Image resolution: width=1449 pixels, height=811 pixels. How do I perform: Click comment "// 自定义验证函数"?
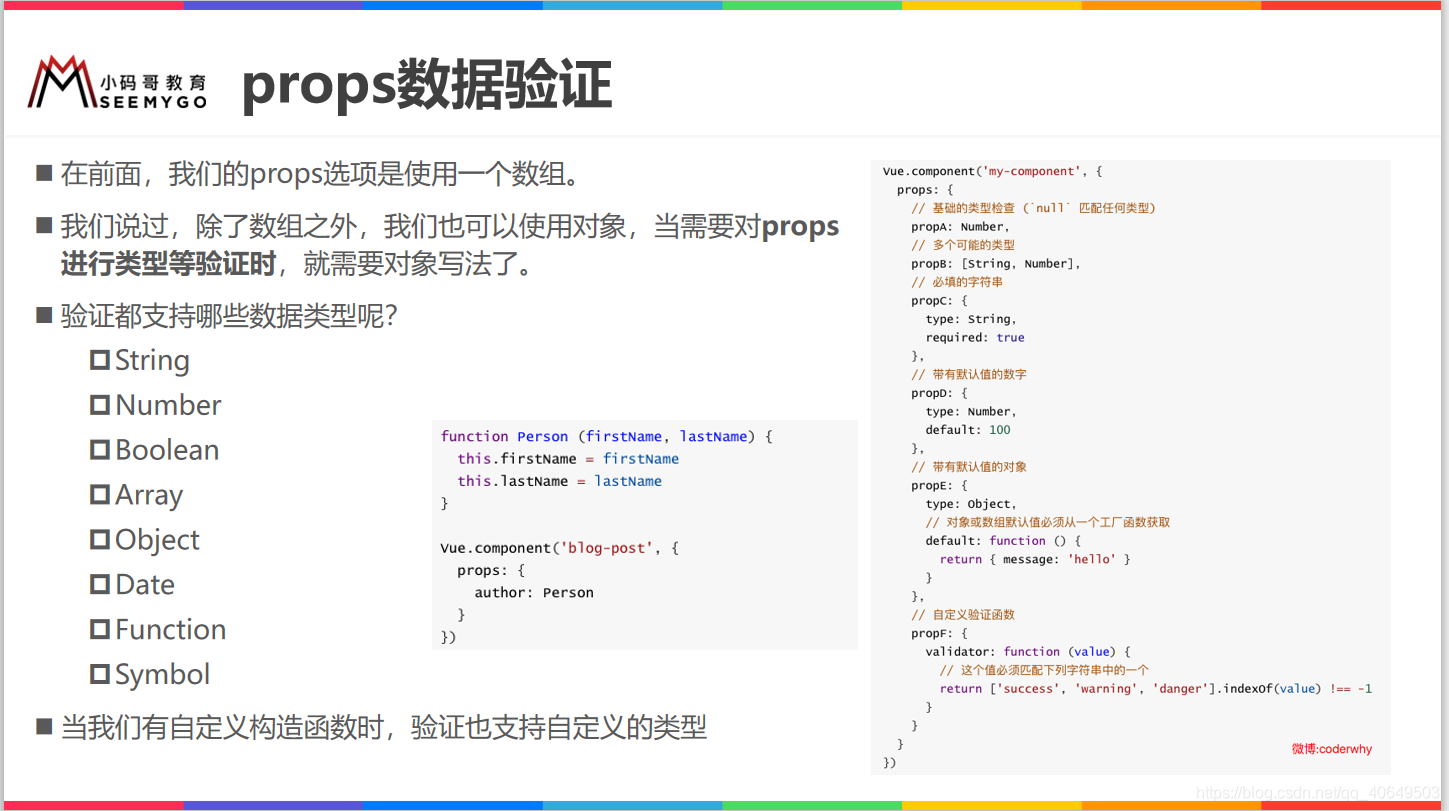pyautogui.click(x=962, y=615)
